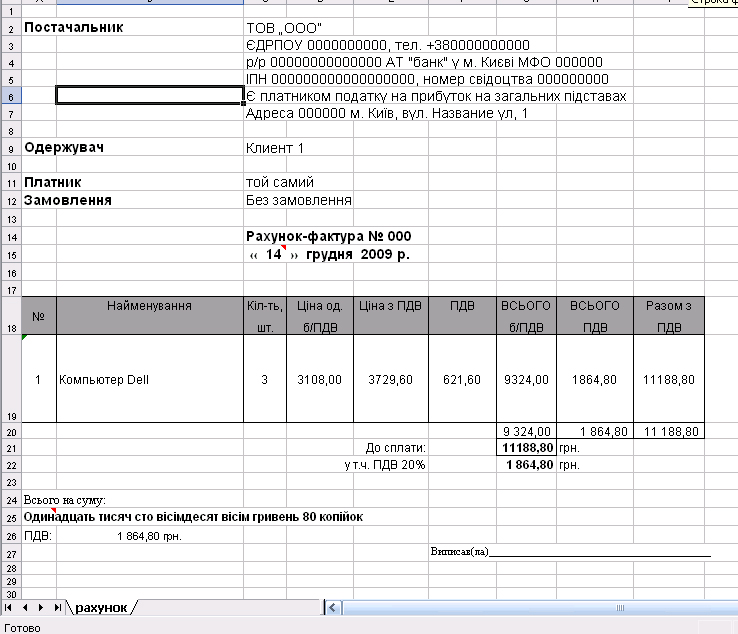The height and width of the screenshot is (634, 738).
Task: Select the date day cell '14'
Action: coord(273,254)
